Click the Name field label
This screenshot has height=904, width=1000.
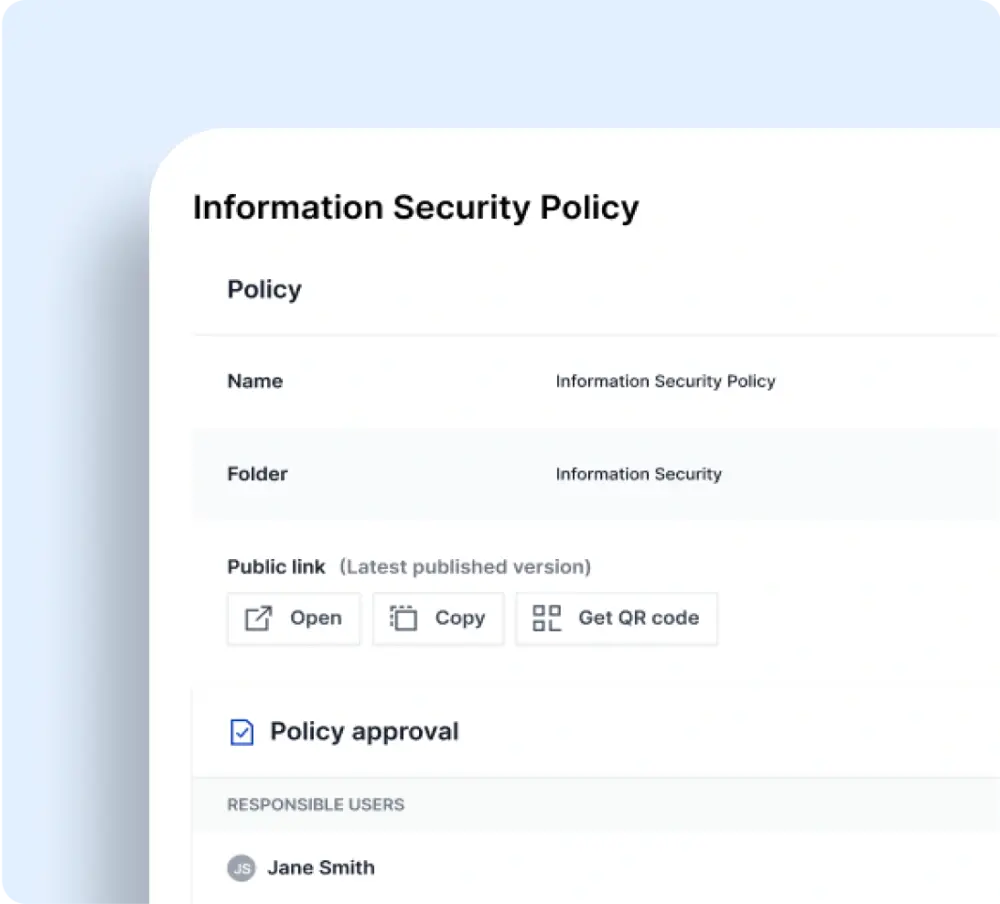(x=255, y=381)
